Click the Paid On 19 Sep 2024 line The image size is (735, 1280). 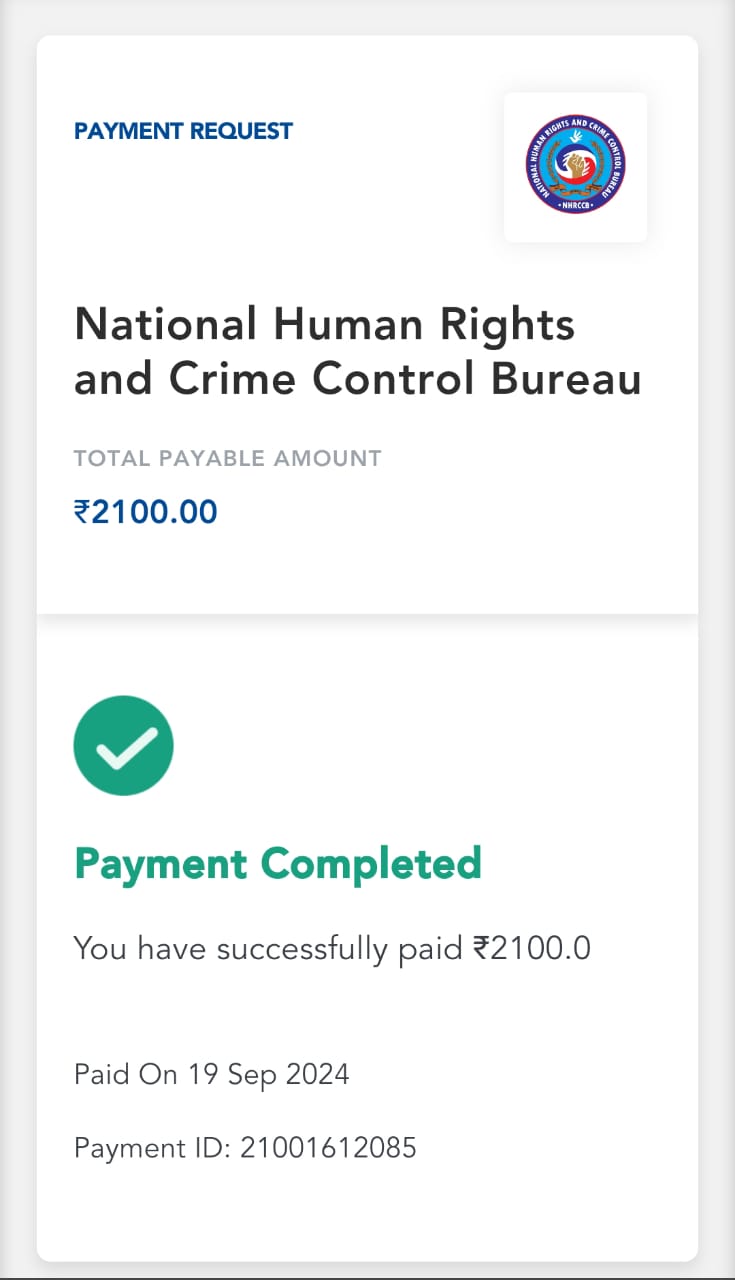pos(212,1075)
